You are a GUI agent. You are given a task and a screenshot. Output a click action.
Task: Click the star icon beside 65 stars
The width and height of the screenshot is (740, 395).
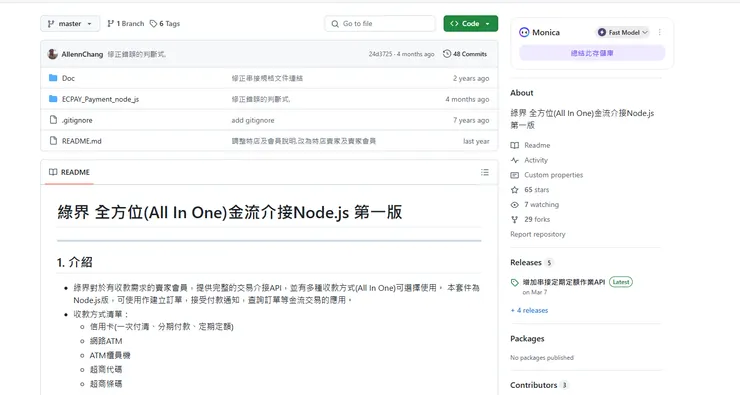(514, 190)
